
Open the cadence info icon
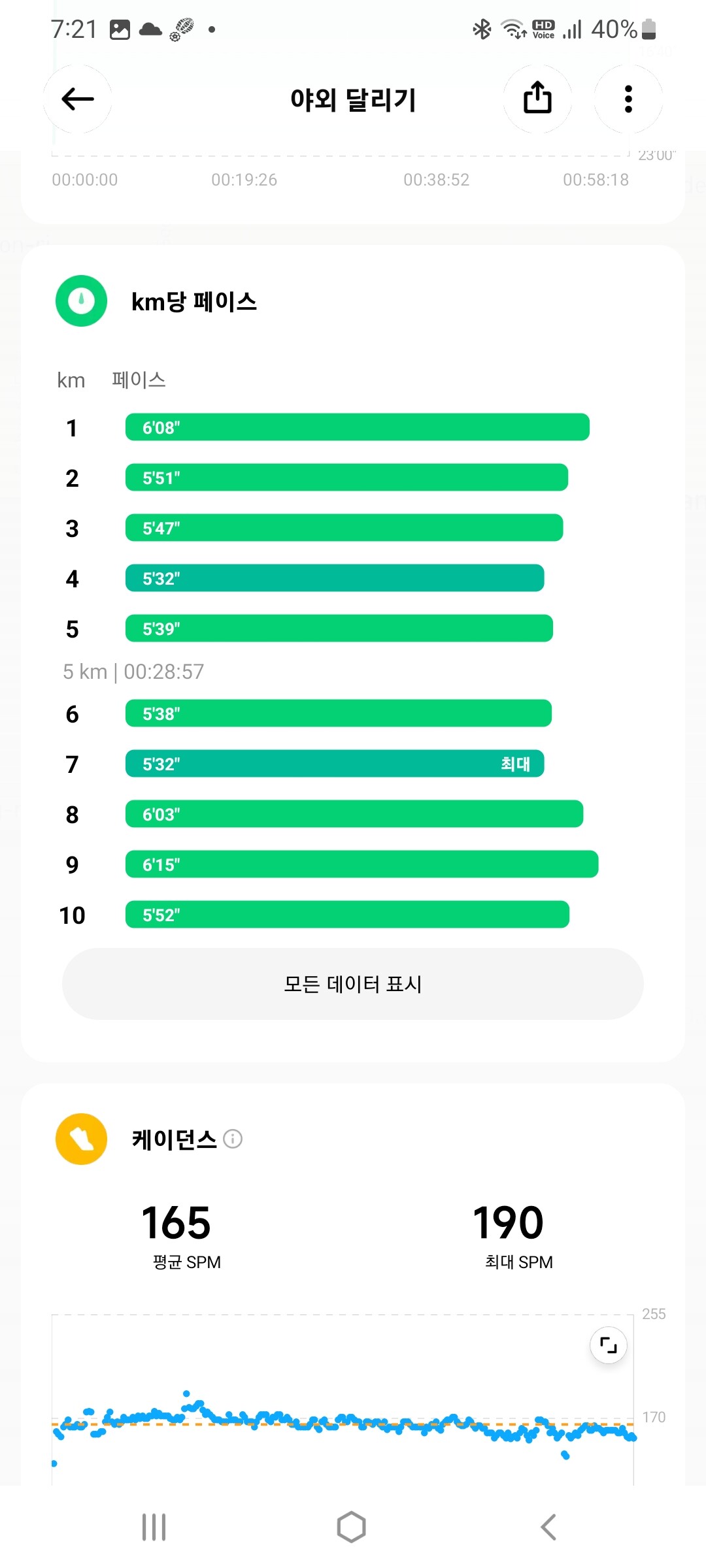coord(233,1139)
